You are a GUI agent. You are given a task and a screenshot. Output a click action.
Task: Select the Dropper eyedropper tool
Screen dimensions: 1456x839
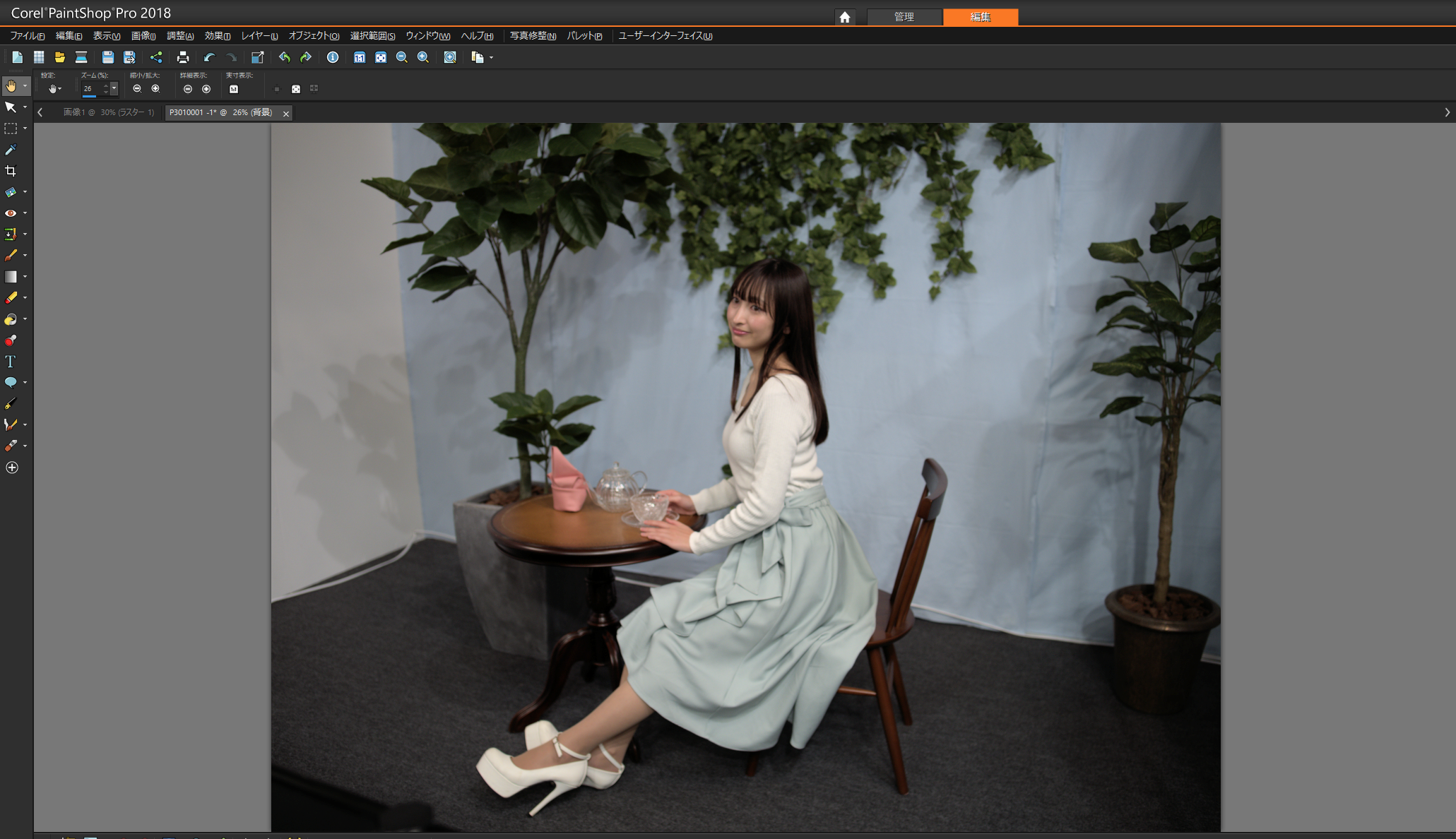[11, 150]
